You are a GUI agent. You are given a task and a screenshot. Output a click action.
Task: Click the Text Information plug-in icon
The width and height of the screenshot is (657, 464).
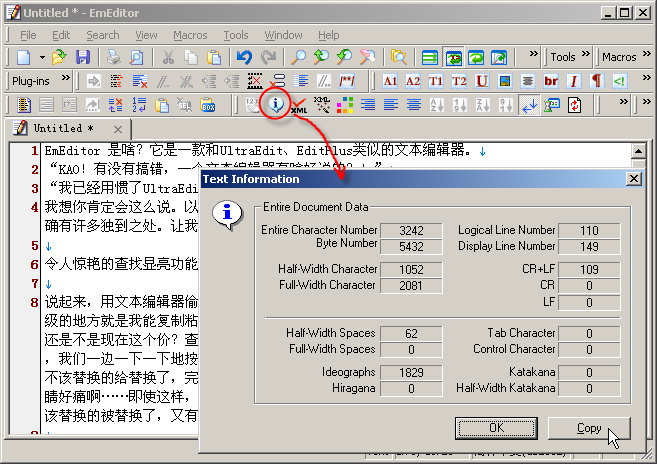276,104
